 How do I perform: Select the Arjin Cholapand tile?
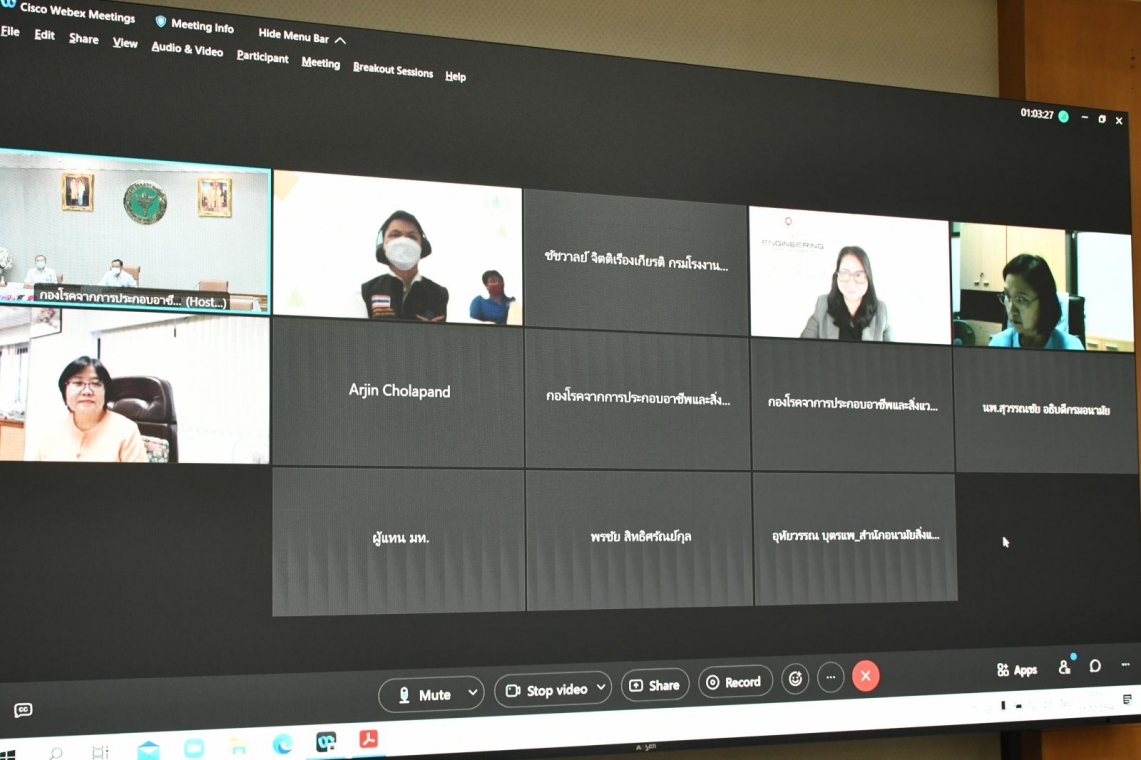point(398,392)
